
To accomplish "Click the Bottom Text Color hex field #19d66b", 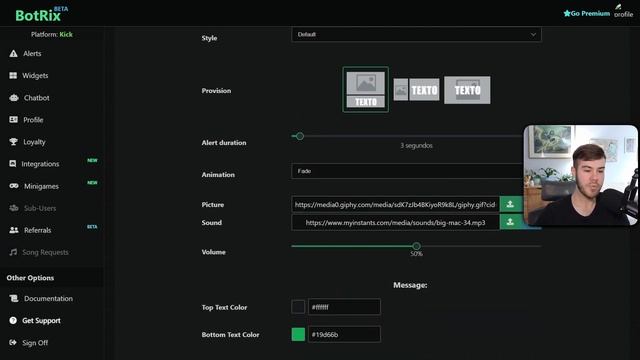I will tap(344, 334).
